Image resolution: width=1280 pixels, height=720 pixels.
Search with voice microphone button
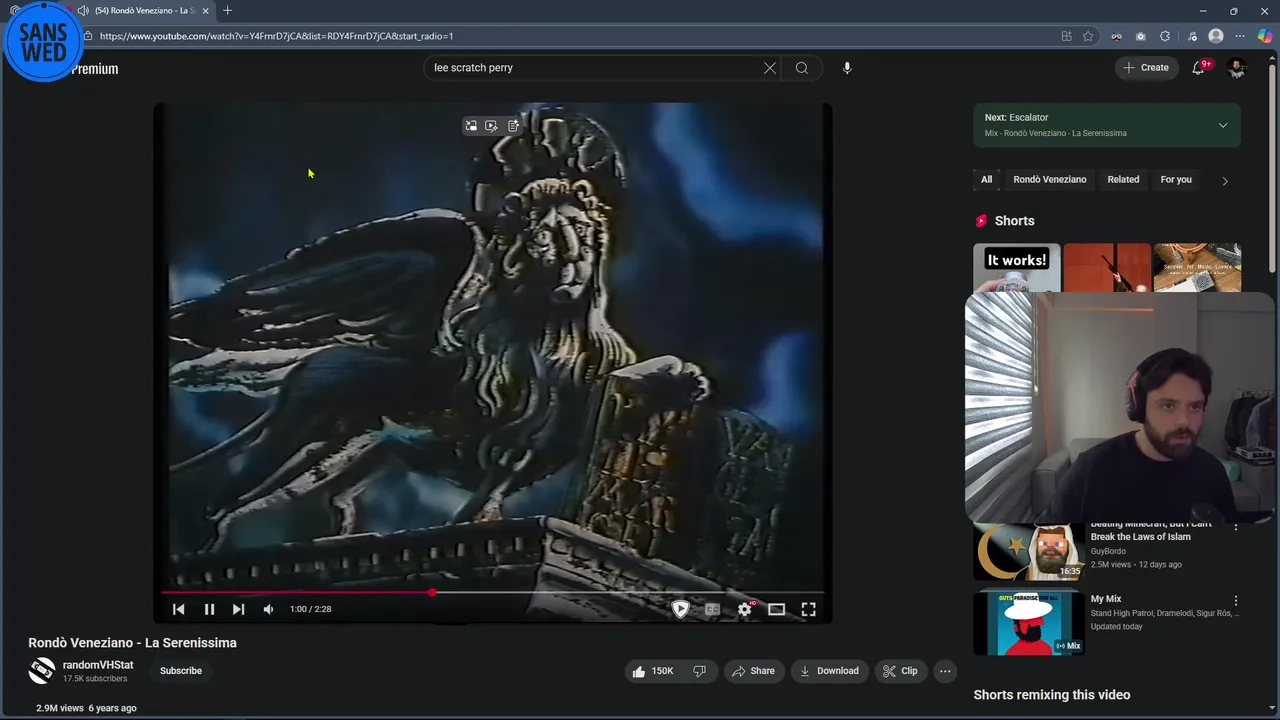pyautogui.click(x=847, y=68)
